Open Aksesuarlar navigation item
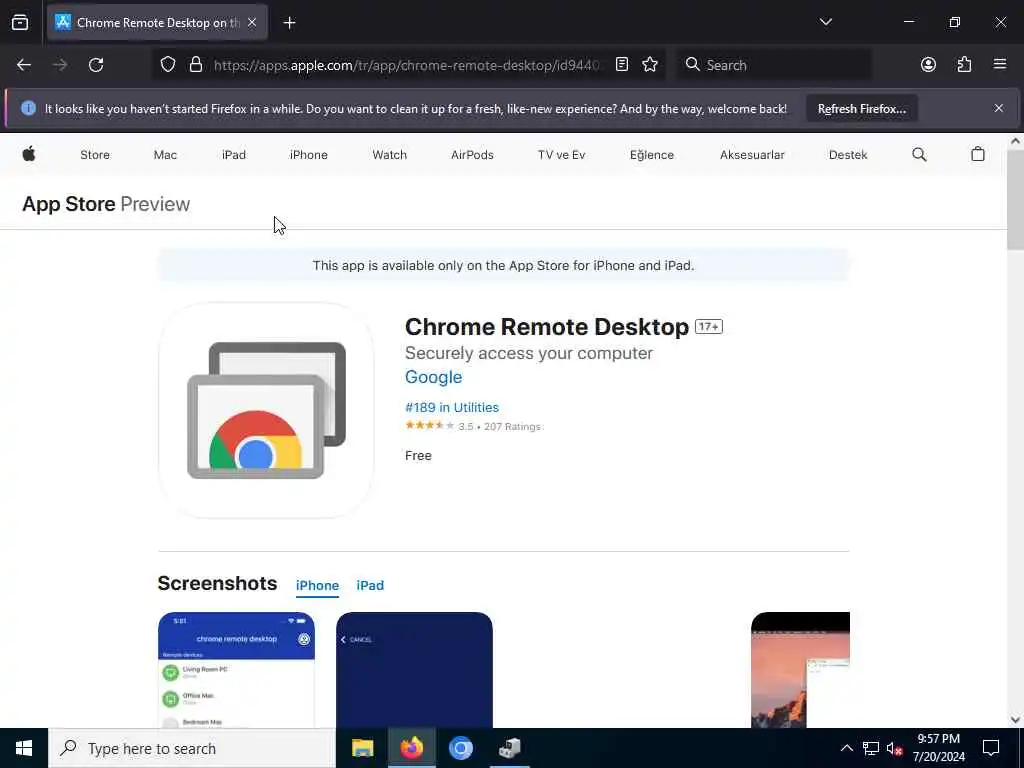Viewport: 1024px width, 768px height. pos(752,155)
